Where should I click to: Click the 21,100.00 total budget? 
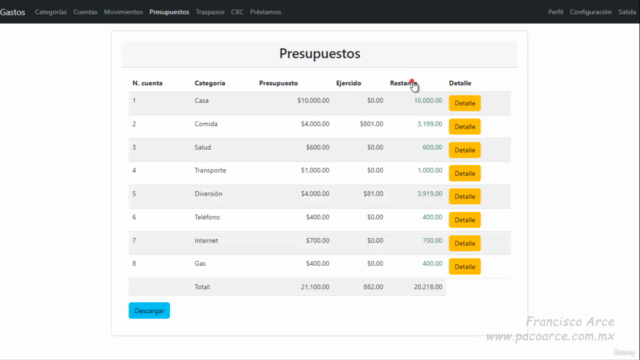coord(315,287)
